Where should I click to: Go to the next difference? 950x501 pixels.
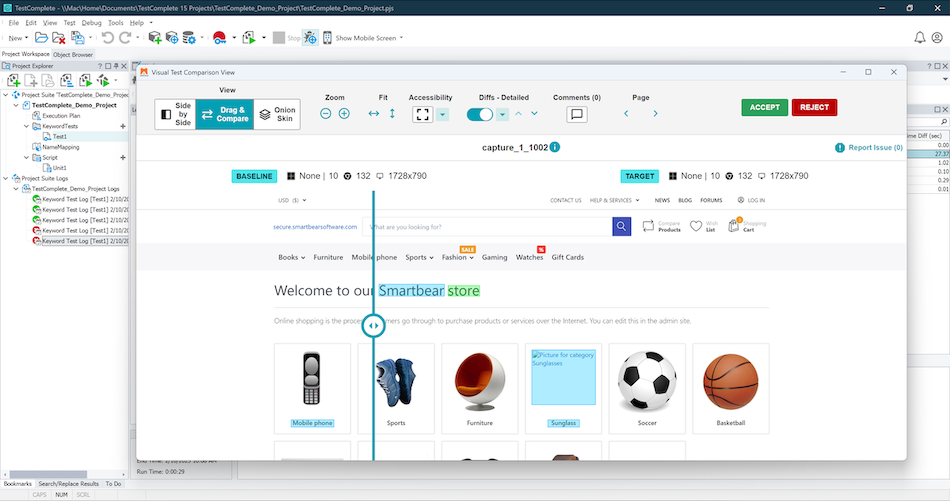[534, 114]
